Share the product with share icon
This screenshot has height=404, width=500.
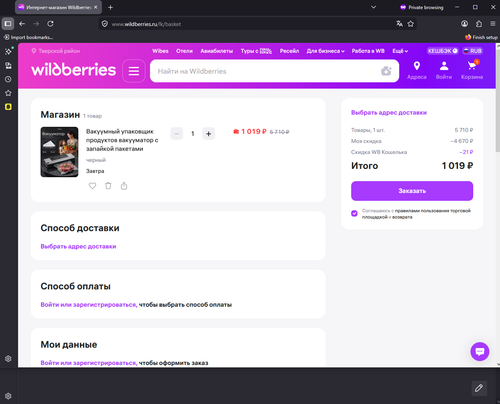124,186
